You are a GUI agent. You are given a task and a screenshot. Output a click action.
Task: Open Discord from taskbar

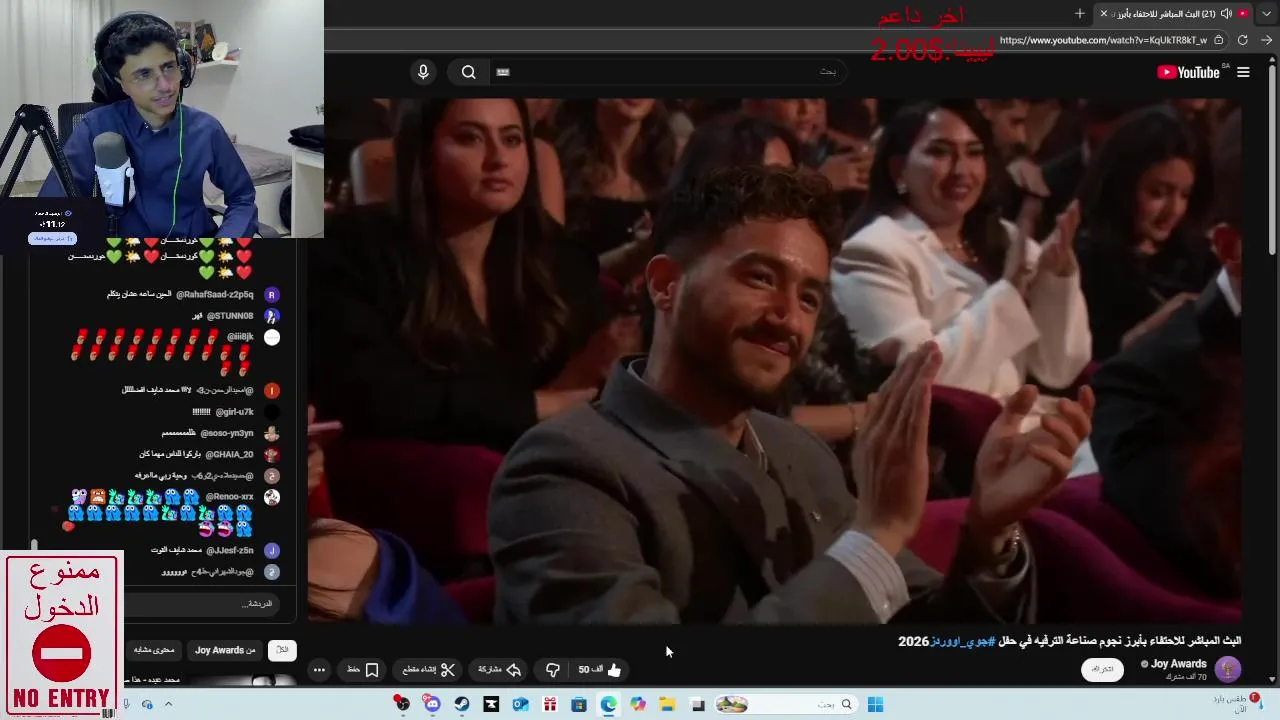432,704
